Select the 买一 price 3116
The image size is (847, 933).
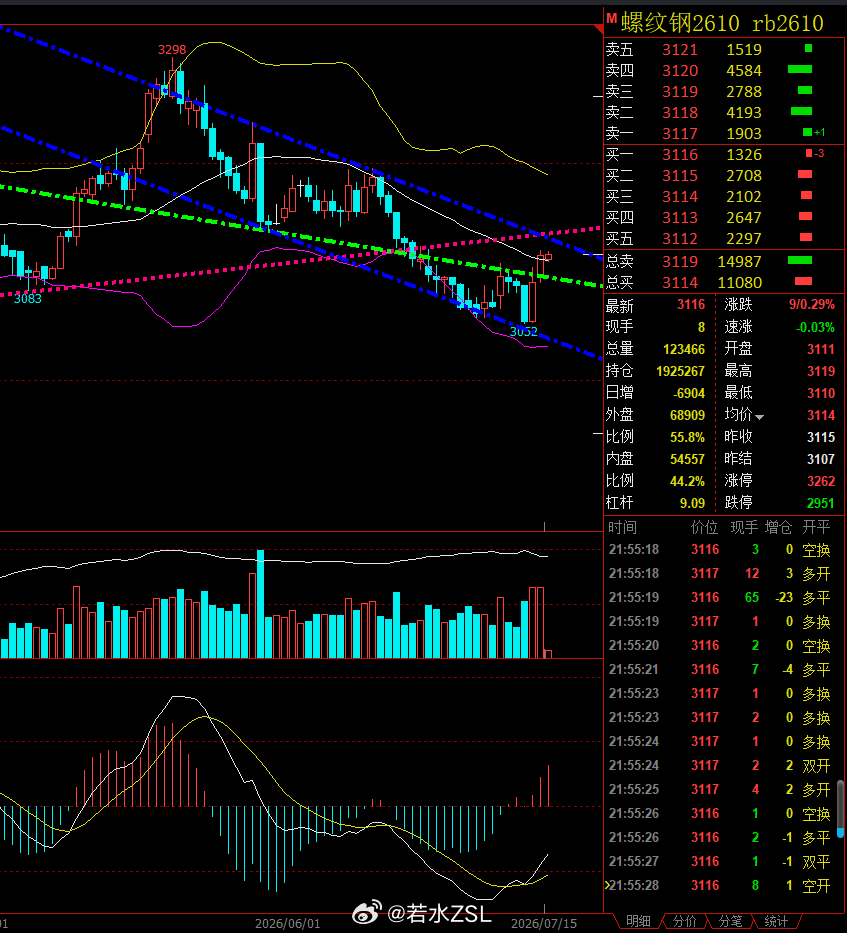click(x=680, y=155)
